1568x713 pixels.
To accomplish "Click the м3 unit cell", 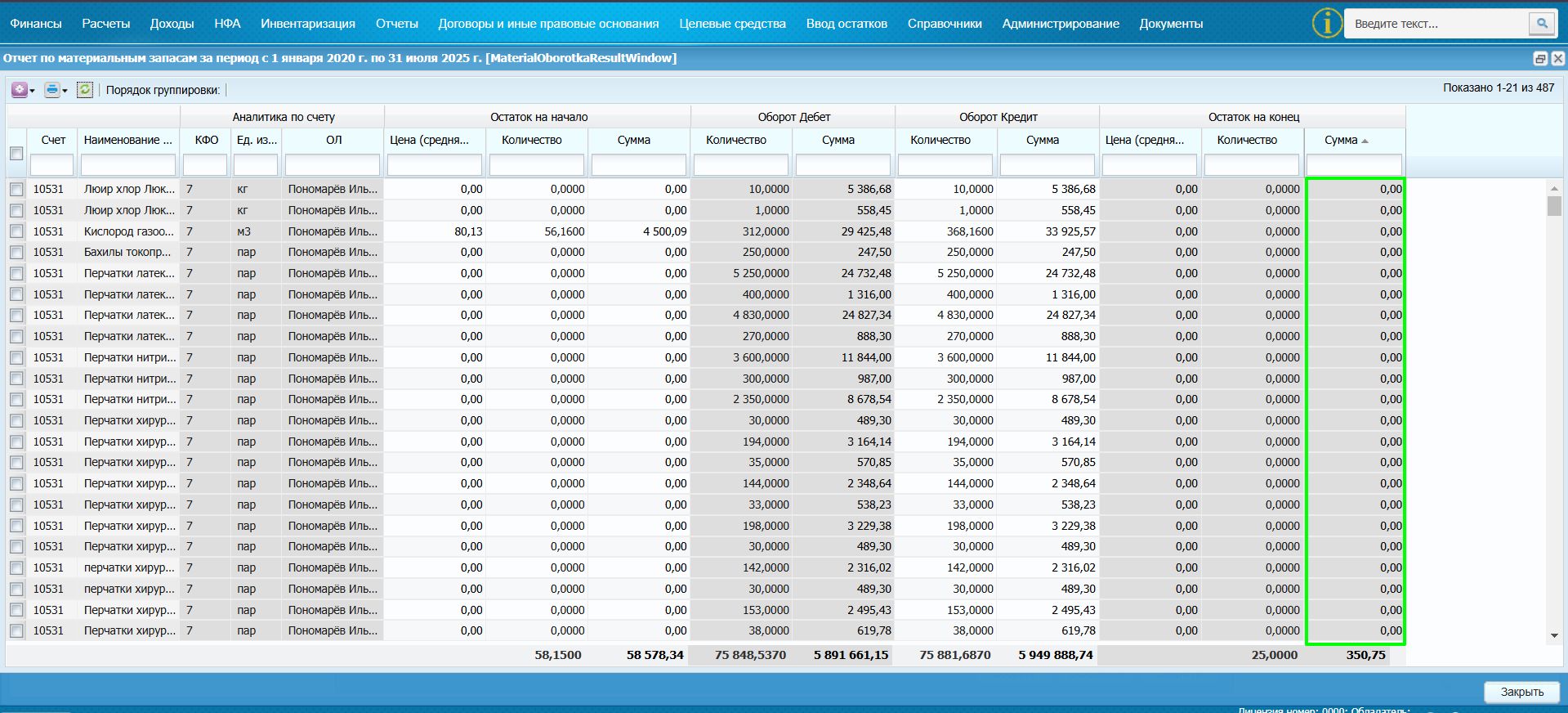I will pyautogui.click(x=244, y=231).
